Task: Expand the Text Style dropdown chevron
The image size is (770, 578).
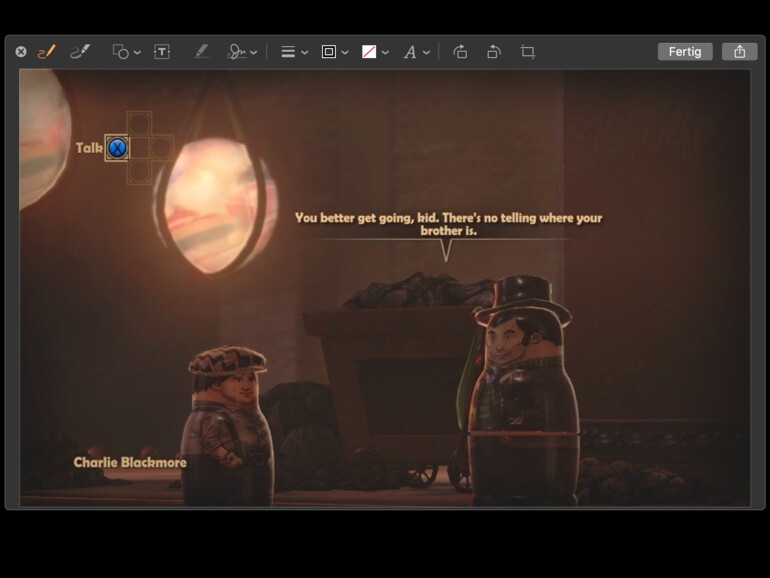Action: (426, 52)
